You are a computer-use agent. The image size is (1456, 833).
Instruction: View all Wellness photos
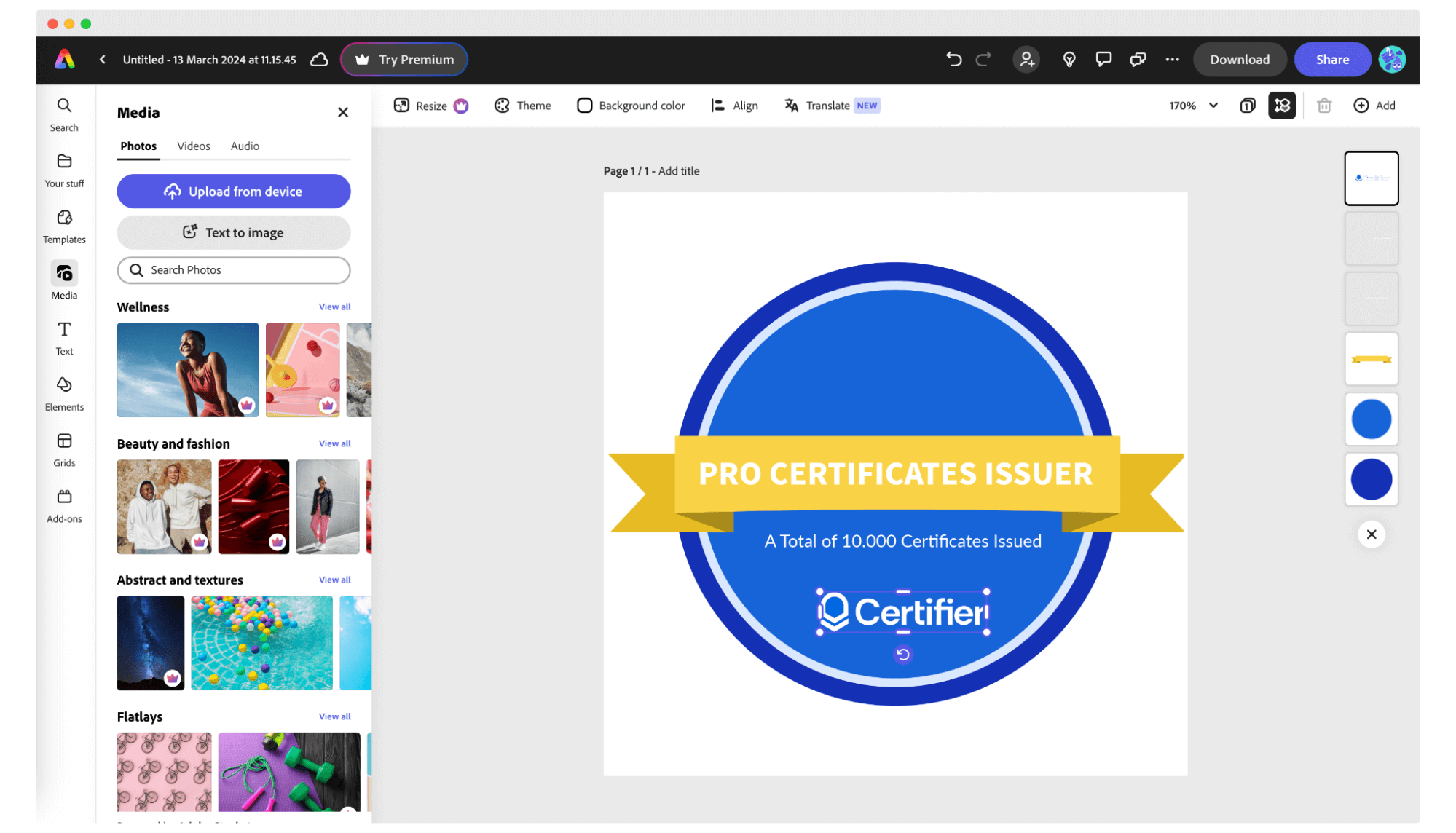(x=334, y=307)
